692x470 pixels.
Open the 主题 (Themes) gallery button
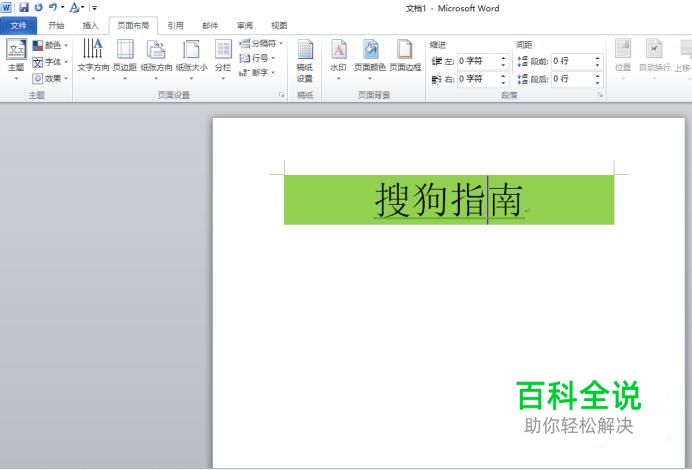tap(16, 60)
